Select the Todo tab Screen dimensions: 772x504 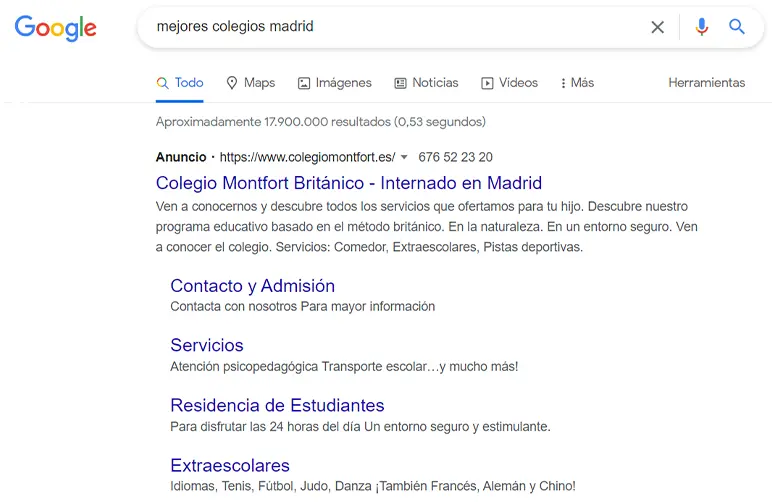[180, 83]
